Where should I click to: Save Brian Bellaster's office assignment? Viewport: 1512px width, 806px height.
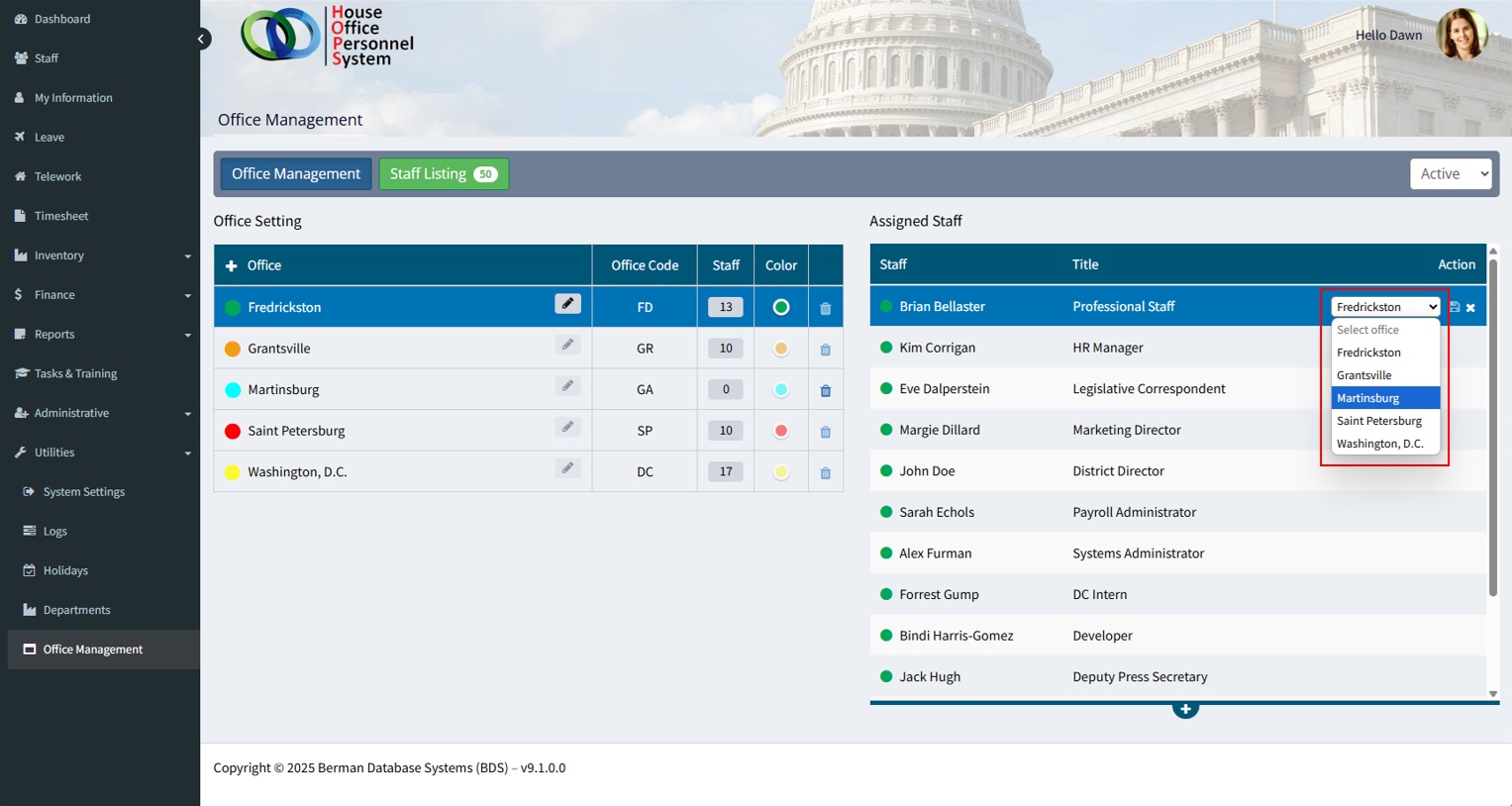[x=1455, y=308]
